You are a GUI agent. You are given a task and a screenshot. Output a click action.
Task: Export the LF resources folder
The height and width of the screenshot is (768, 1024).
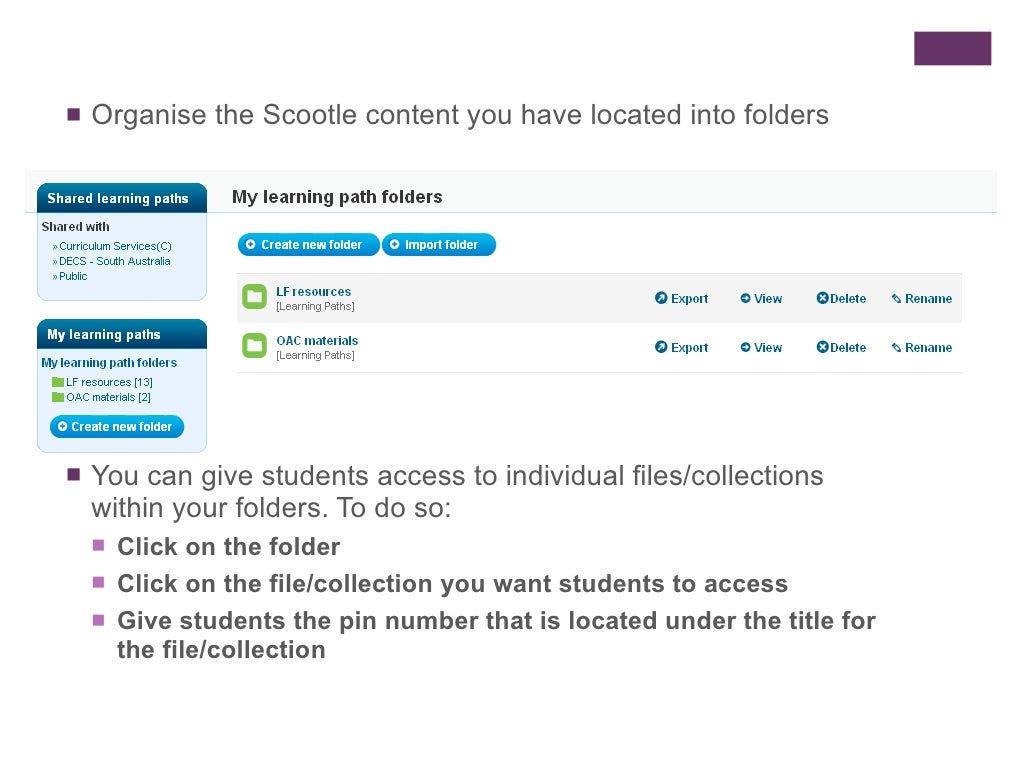[681, 299]
